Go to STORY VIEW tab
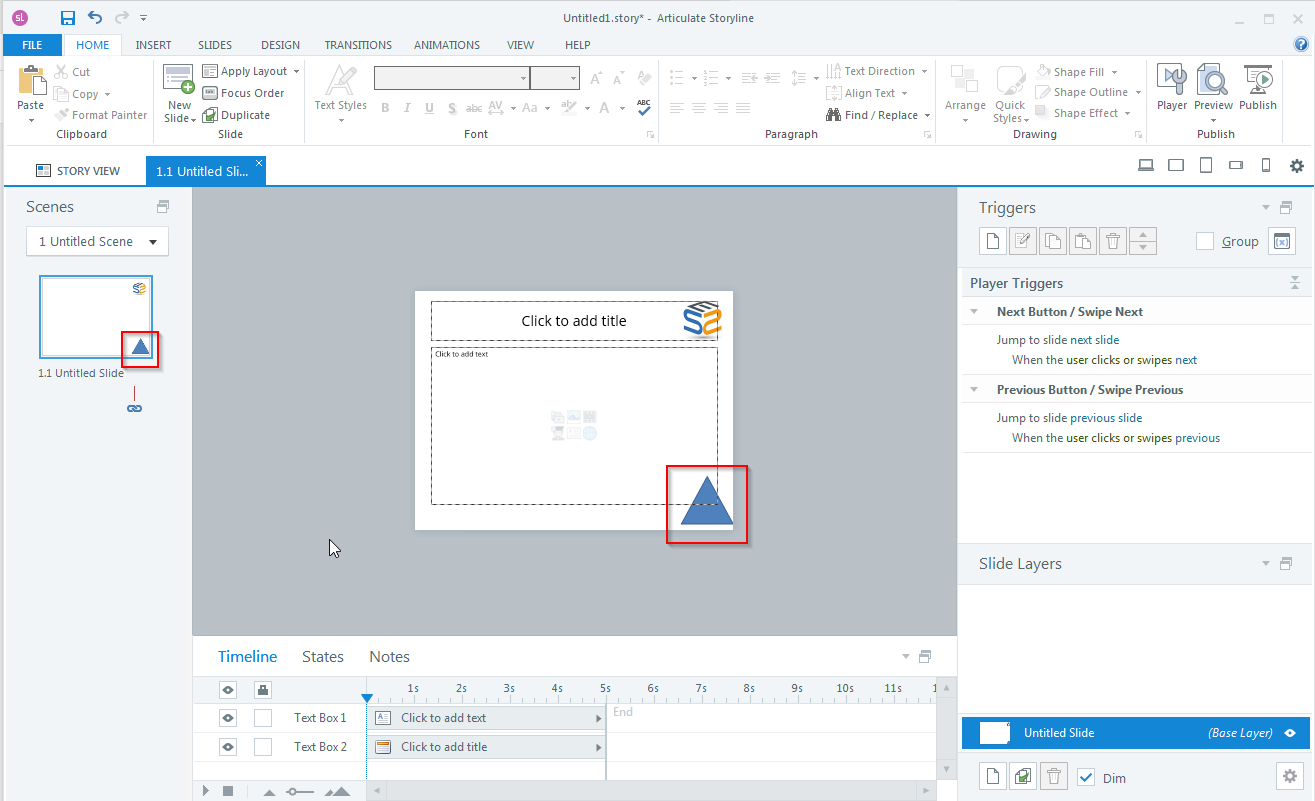This screenshot has height=801, width=1315. [78, 171]
